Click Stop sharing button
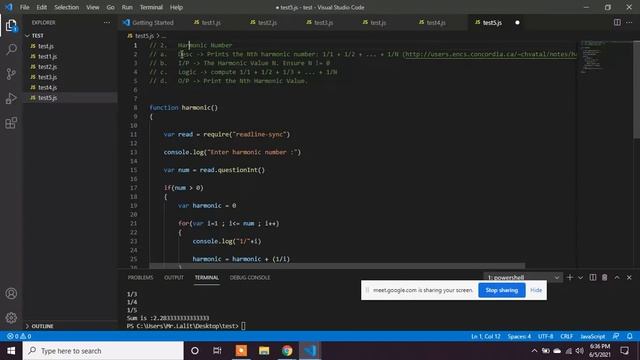Image resolution: width=640 pixels, height=360 pixels. click(x=502, y=290)
